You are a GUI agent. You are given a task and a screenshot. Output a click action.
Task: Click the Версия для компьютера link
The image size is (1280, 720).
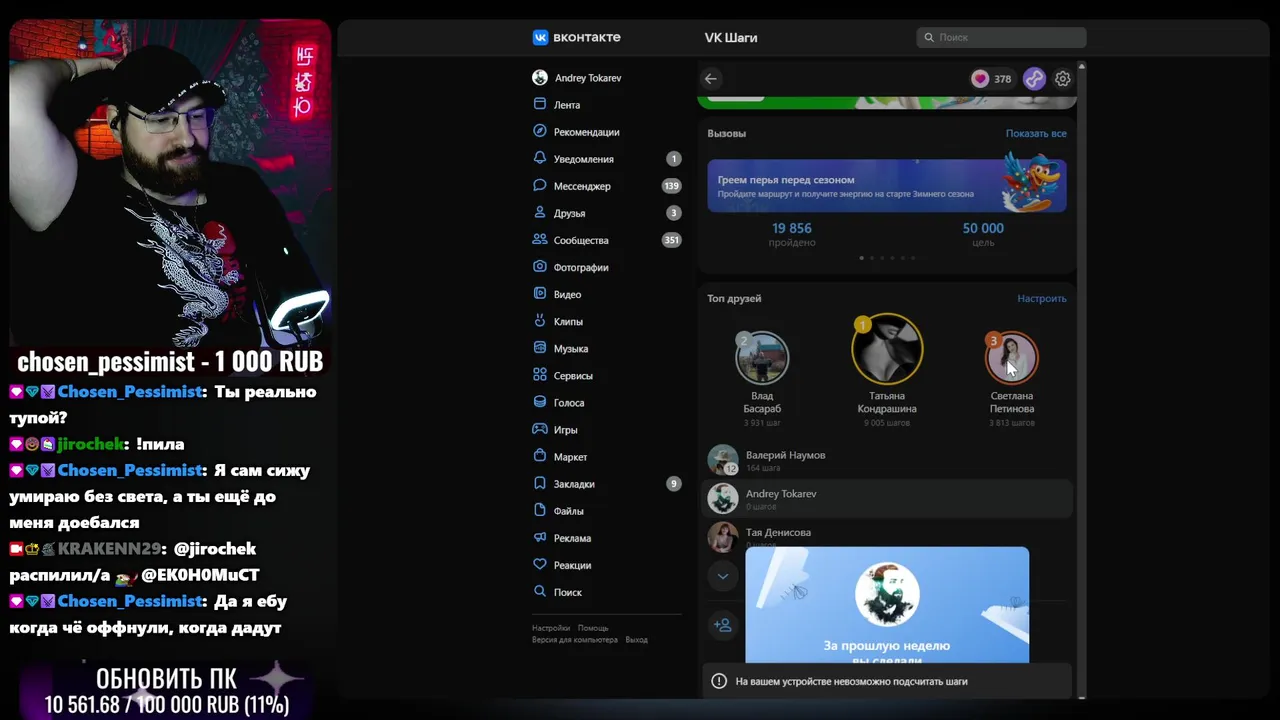pyautogui.click(x=575, y=640)
